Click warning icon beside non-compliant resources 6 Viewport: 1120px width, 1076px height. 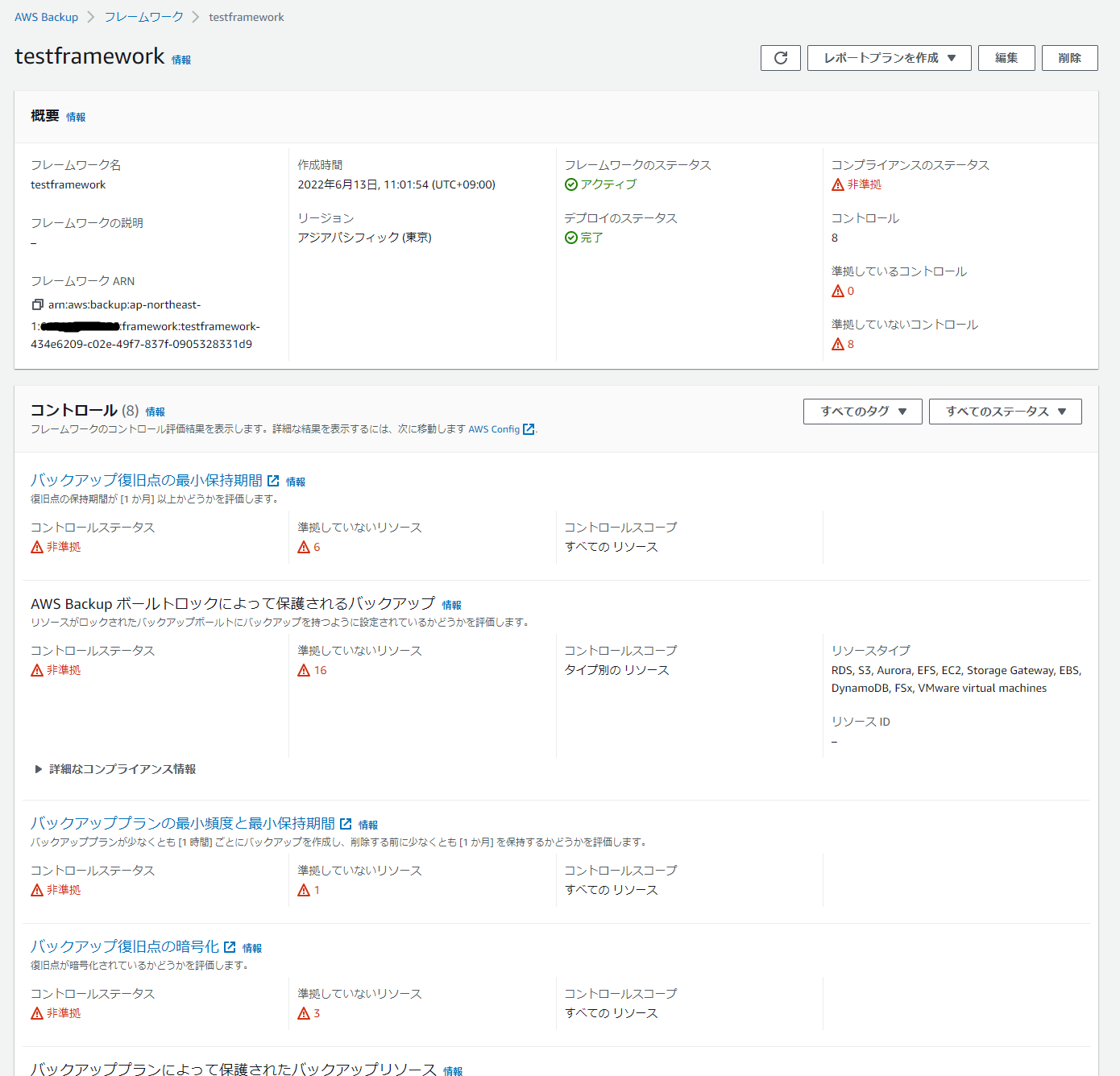304,547
